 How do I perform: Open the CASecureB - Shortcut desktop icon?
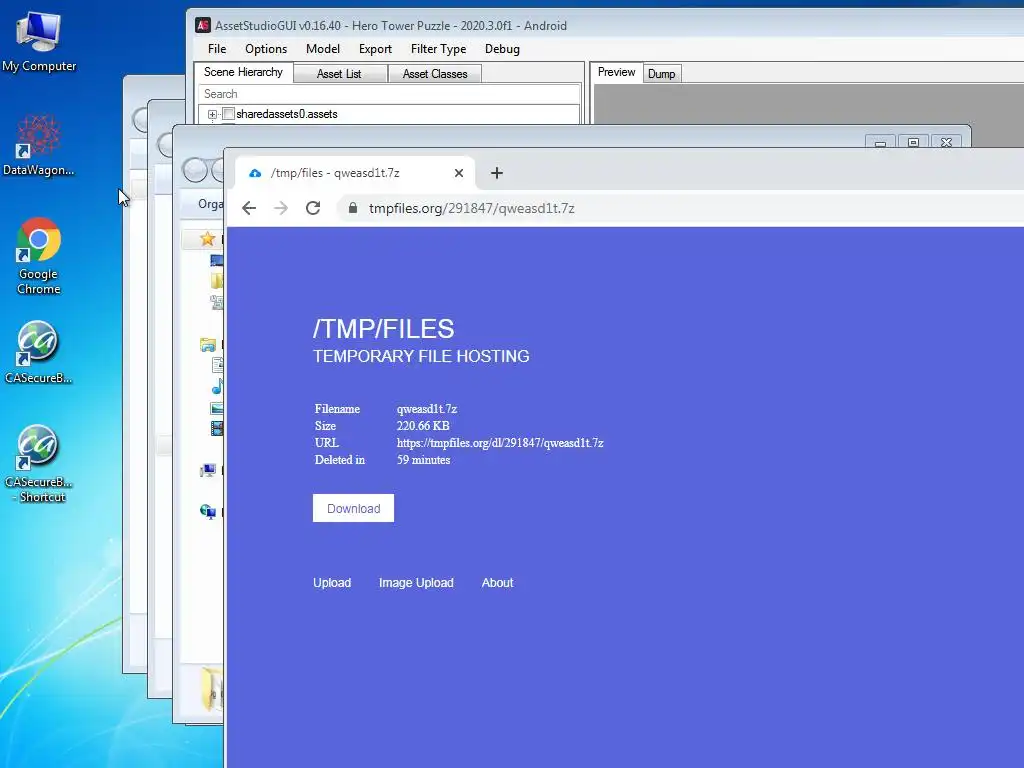coord(39,464)
